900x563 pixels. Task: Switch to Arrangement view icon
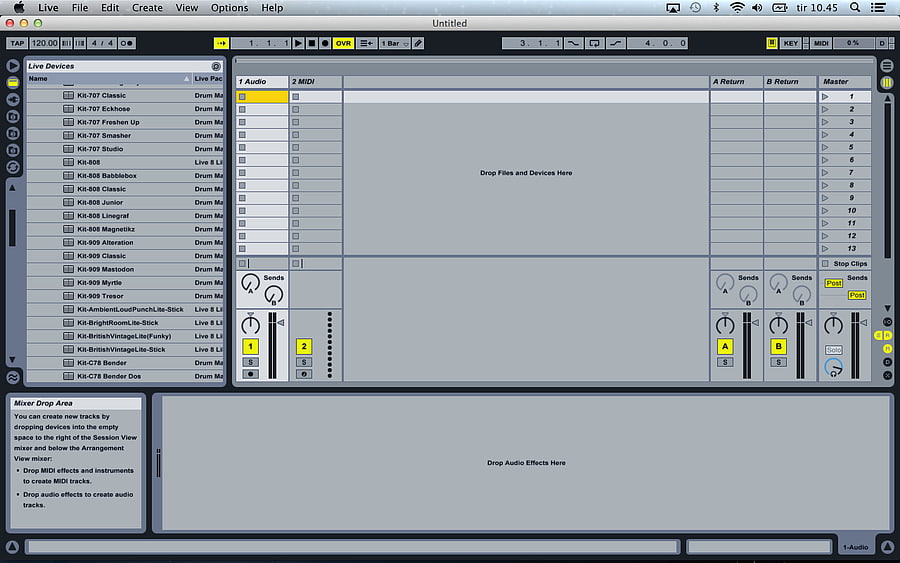point(887,66)
